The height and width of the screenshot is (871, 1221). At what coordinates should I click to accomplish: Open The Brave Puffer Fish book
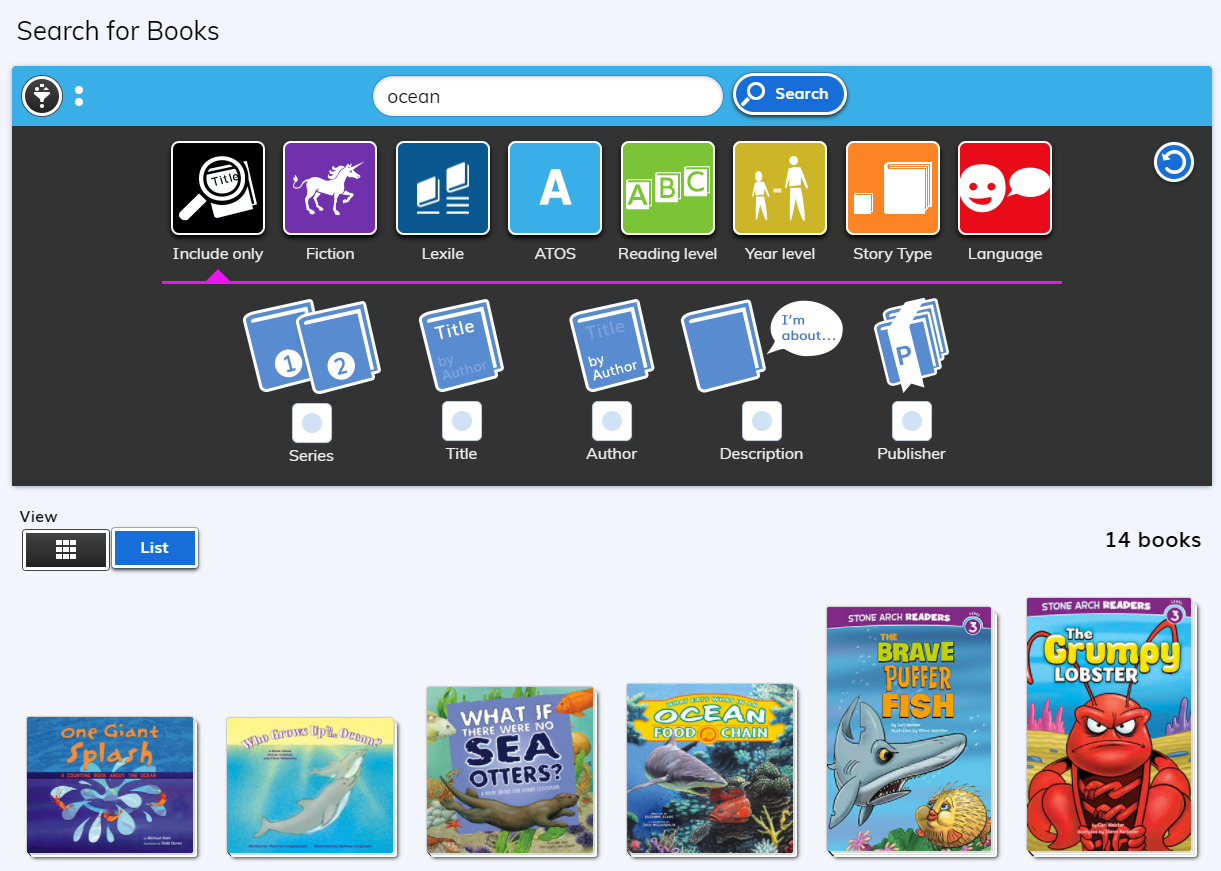point(911,730)
